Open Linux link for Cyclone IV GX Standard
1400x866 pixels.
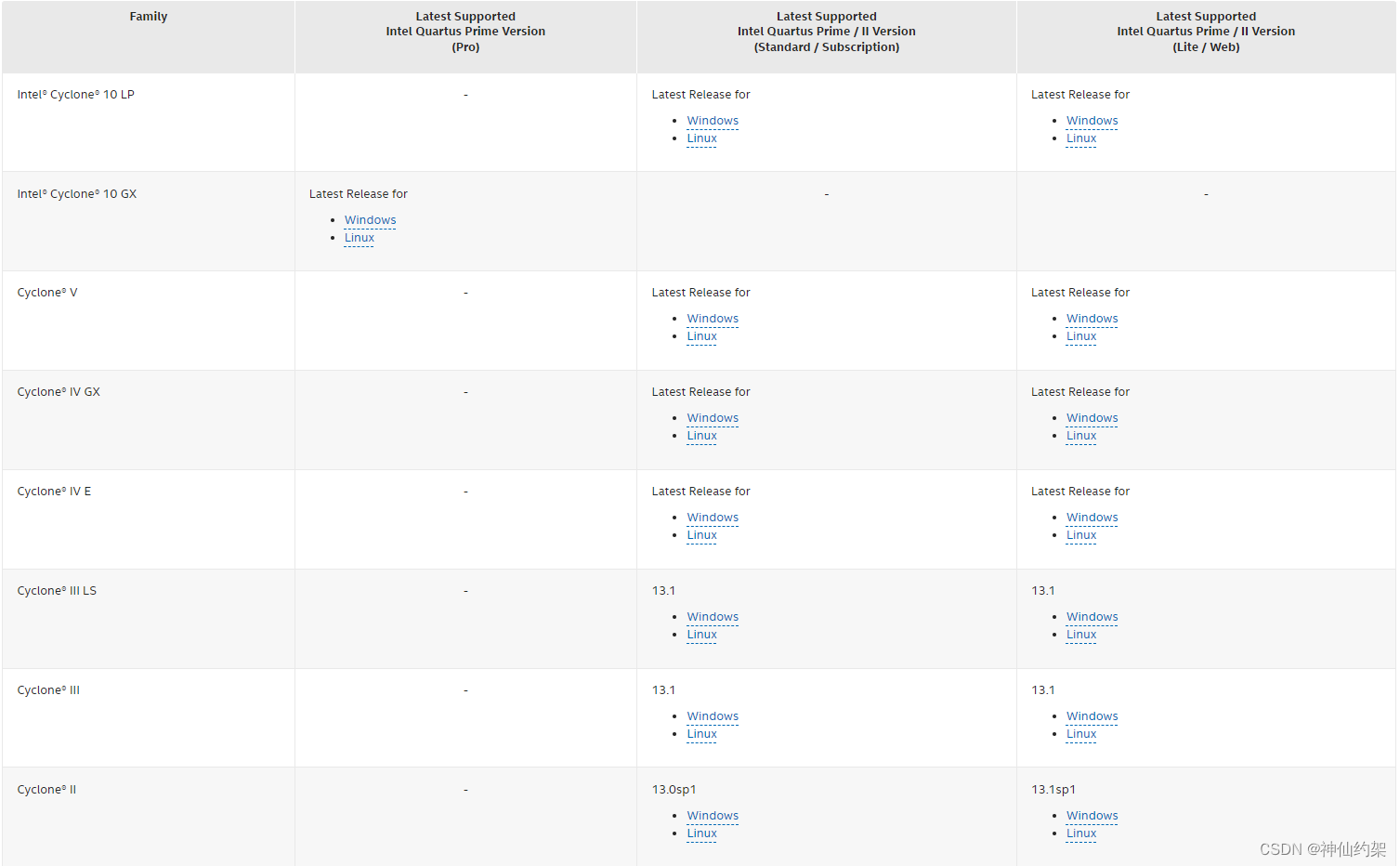point(701,436)
